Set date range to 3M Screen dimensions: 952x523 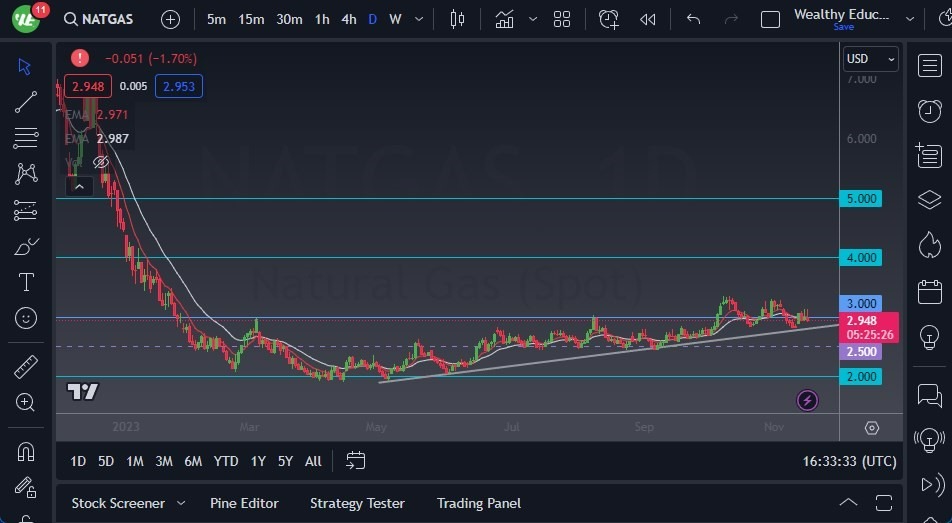coord(164,461)
